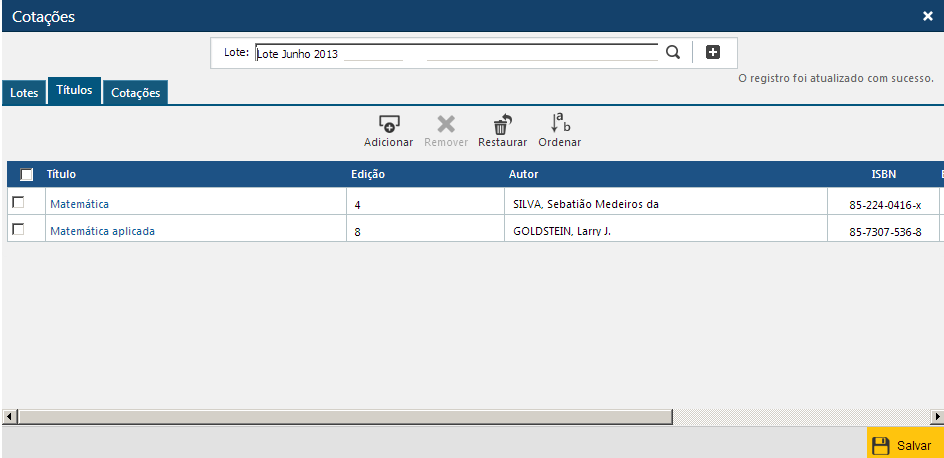Viewport: 944px width, 458px height.
Task: Select the Títulos tab
Action: [x=74, y=90]
